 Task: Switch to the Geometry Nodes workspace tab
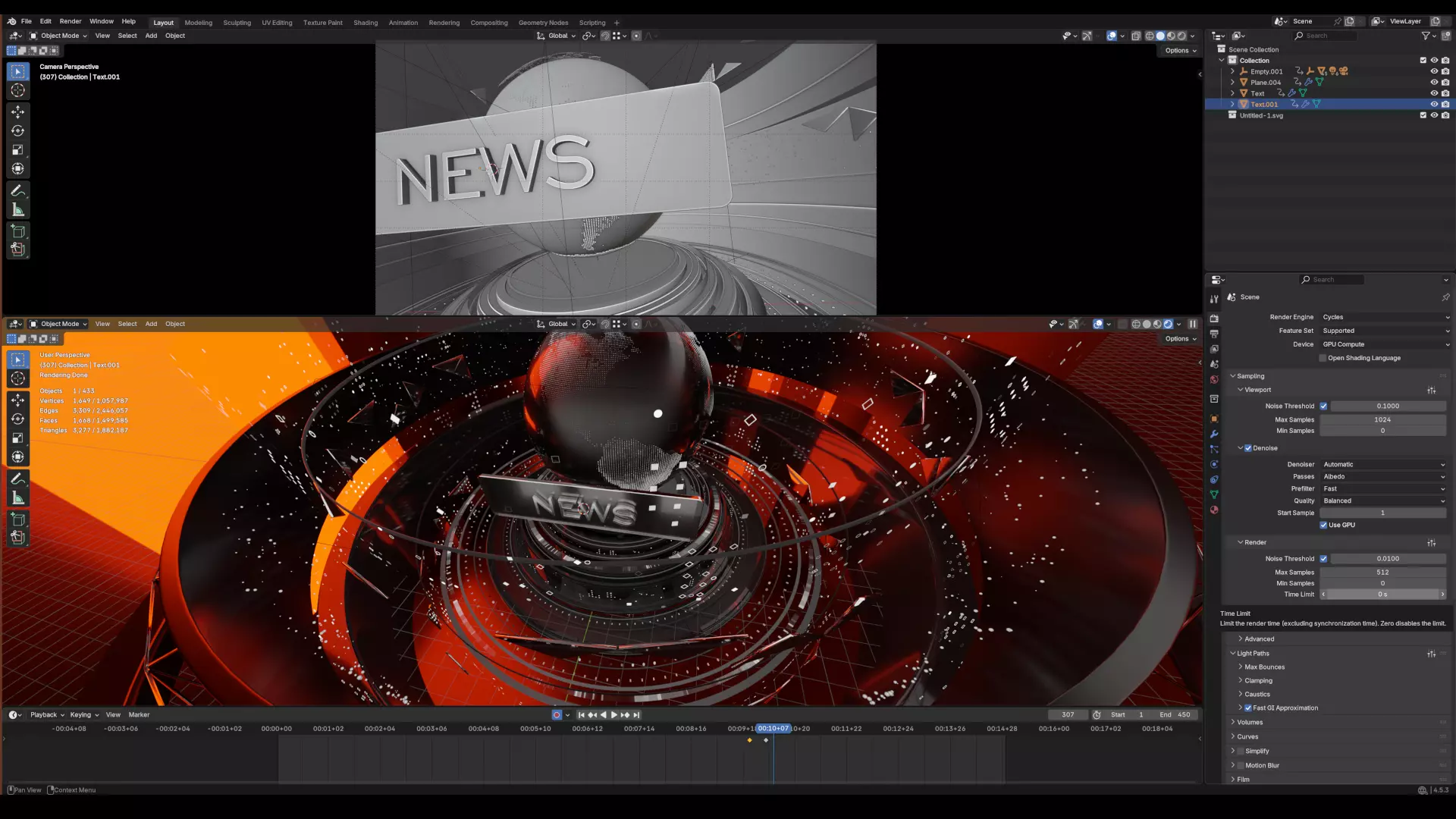click(543, 23)
